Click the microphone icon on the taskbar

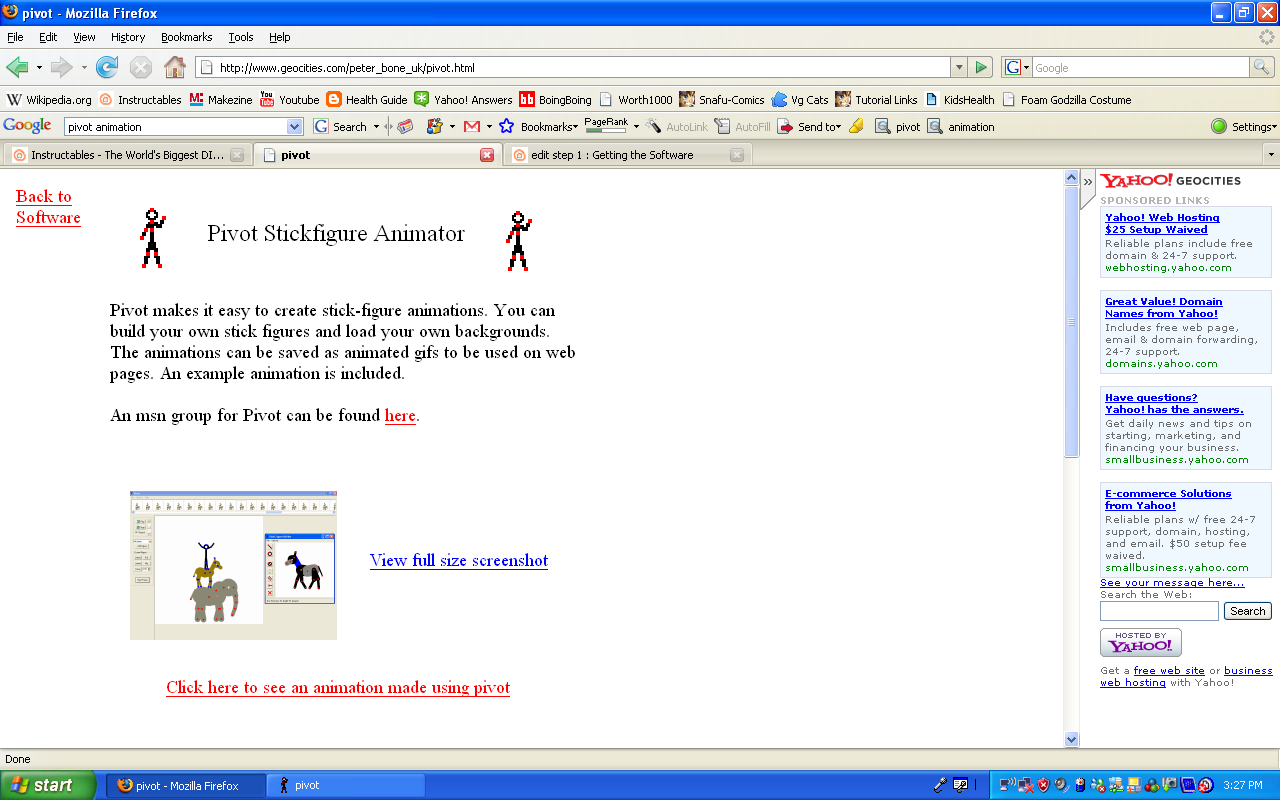click(x=940, y=785)
